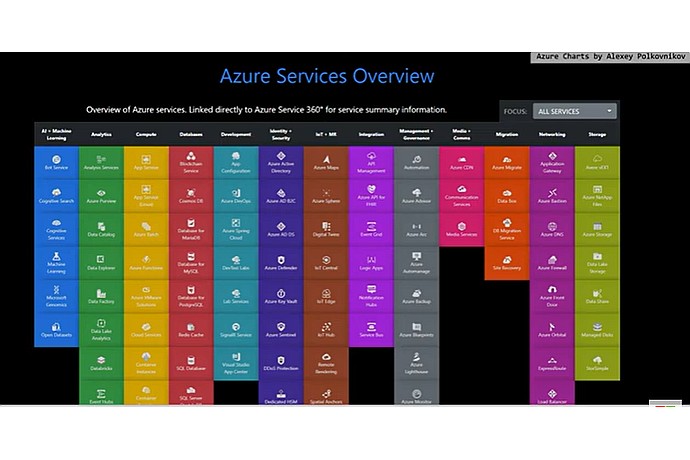Image resolution: width=690 pixels, height=460 pixels.
Task: Click the Data Factory tile
Action: (101, 297)
